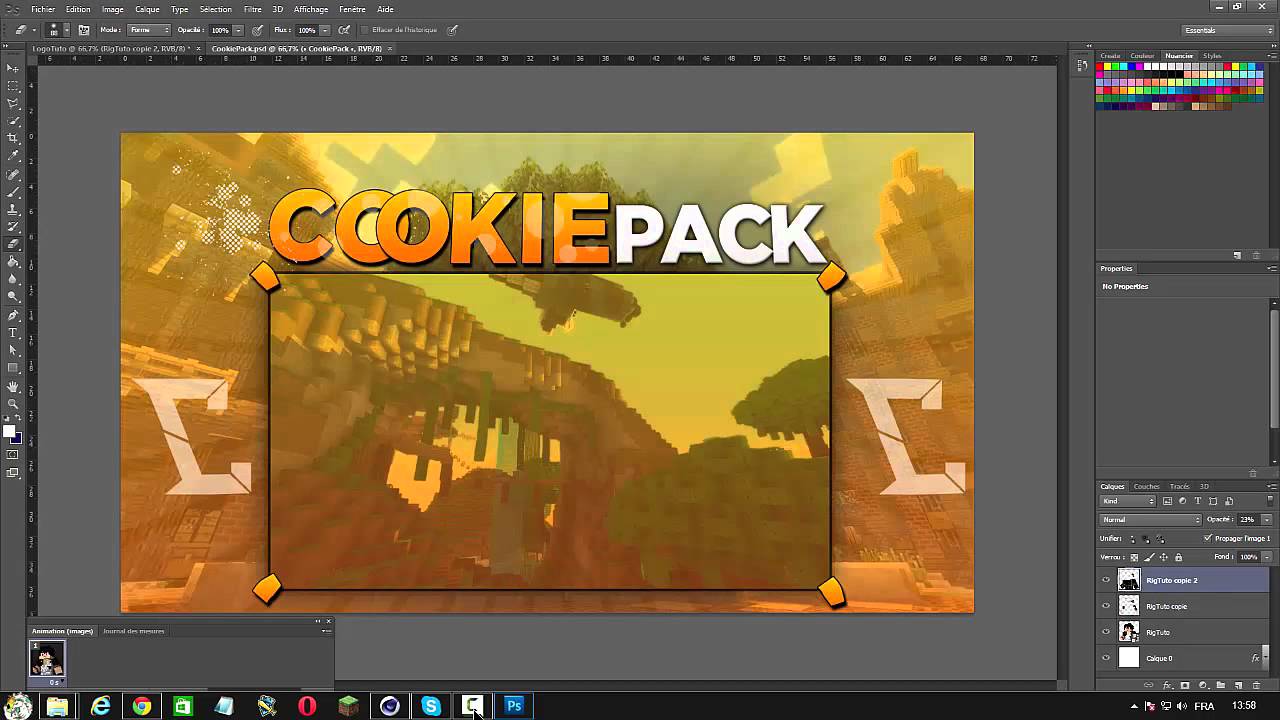Create new adjustment layer icon
The width and height of the screenshot is (1280, 720).
tap(1203, 685)
